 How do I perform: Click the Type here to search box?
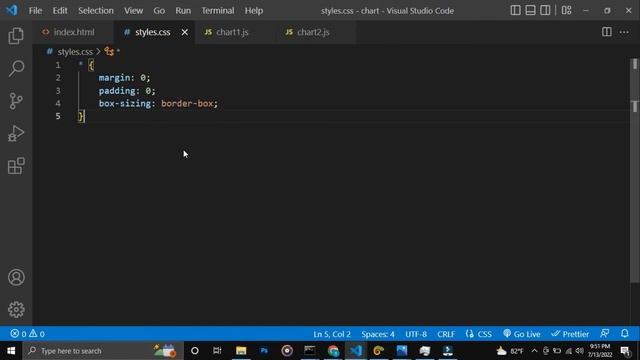(x=103, y=351)
